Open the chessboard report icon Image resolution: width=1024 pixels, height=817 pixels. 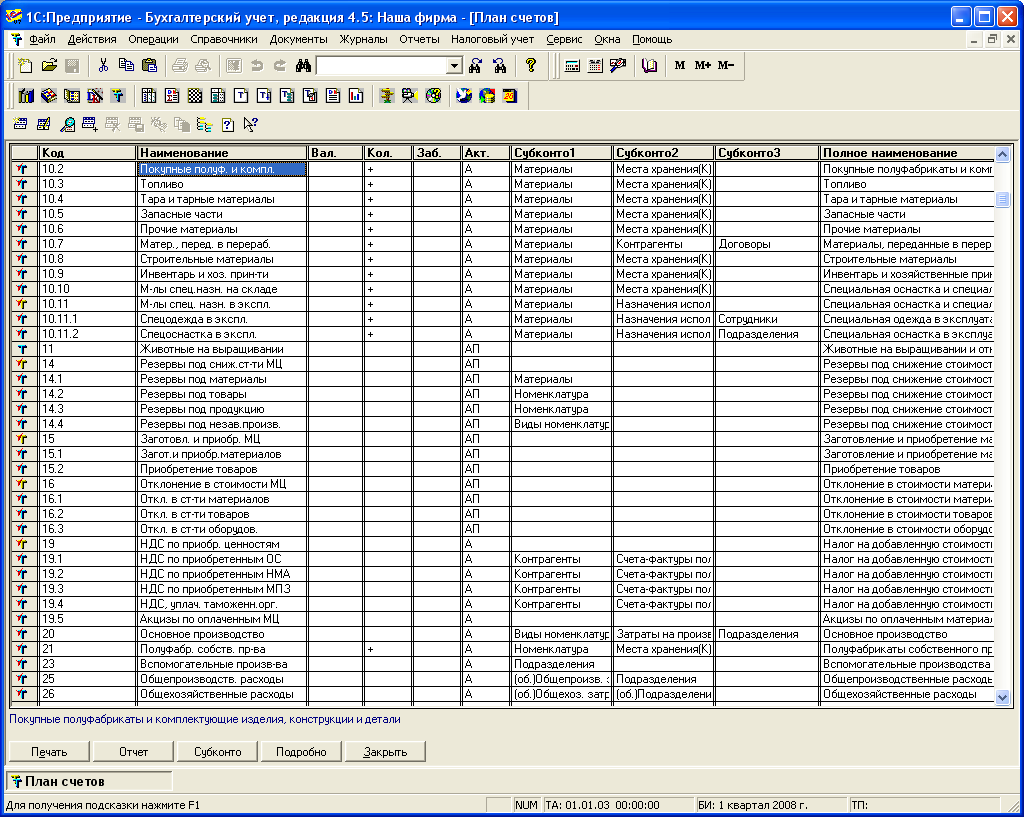195,96
